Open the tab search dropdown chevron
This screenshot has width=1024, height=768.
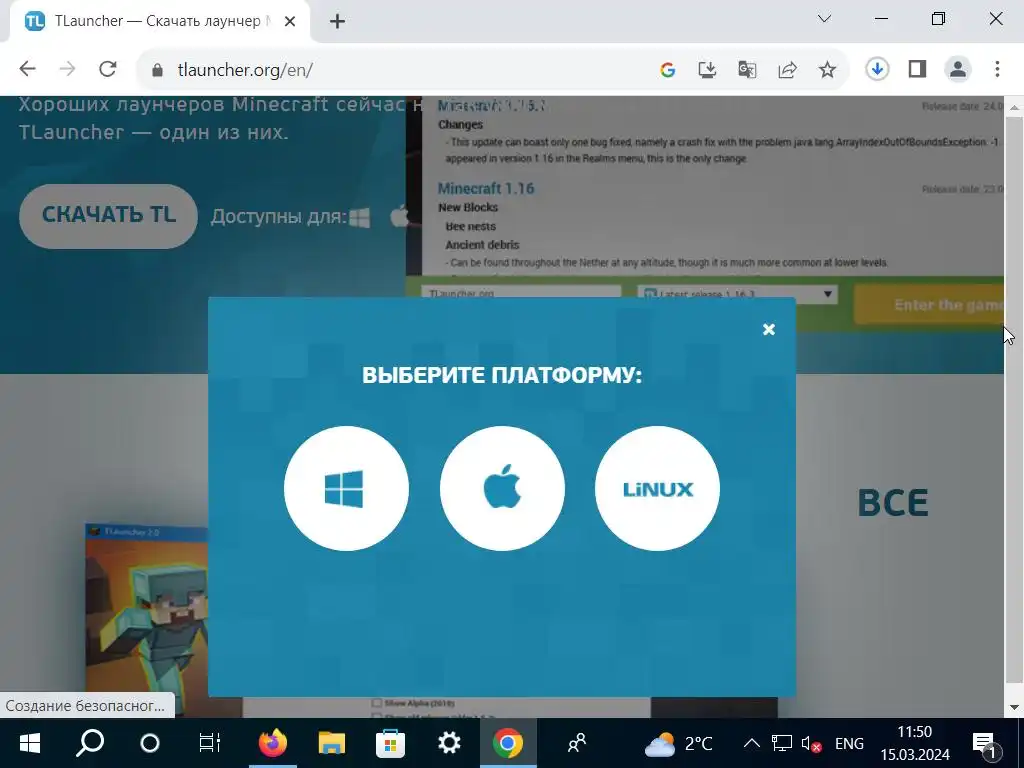click(x=825, y=19)
